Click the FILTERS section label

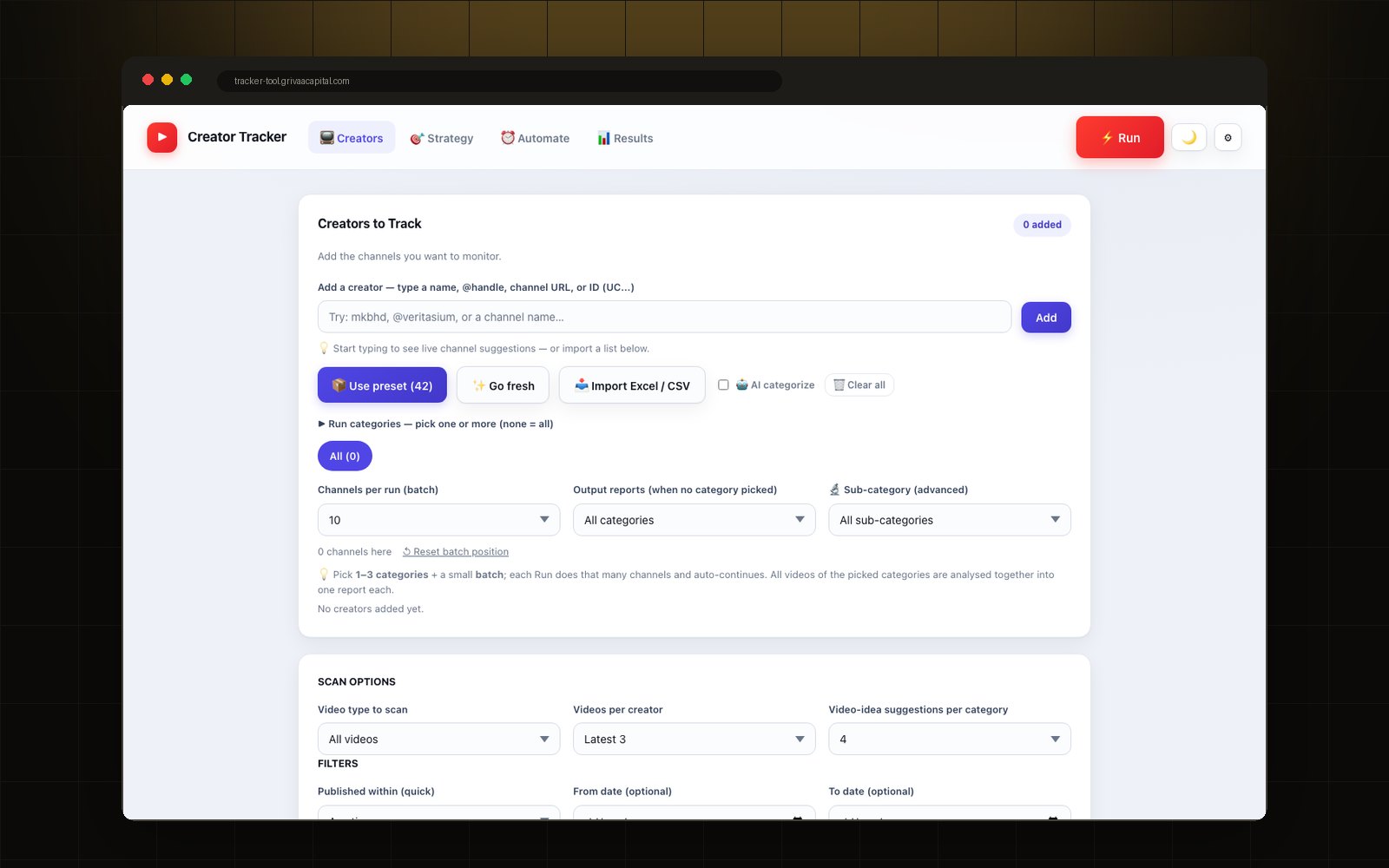(x=338, y=764)
